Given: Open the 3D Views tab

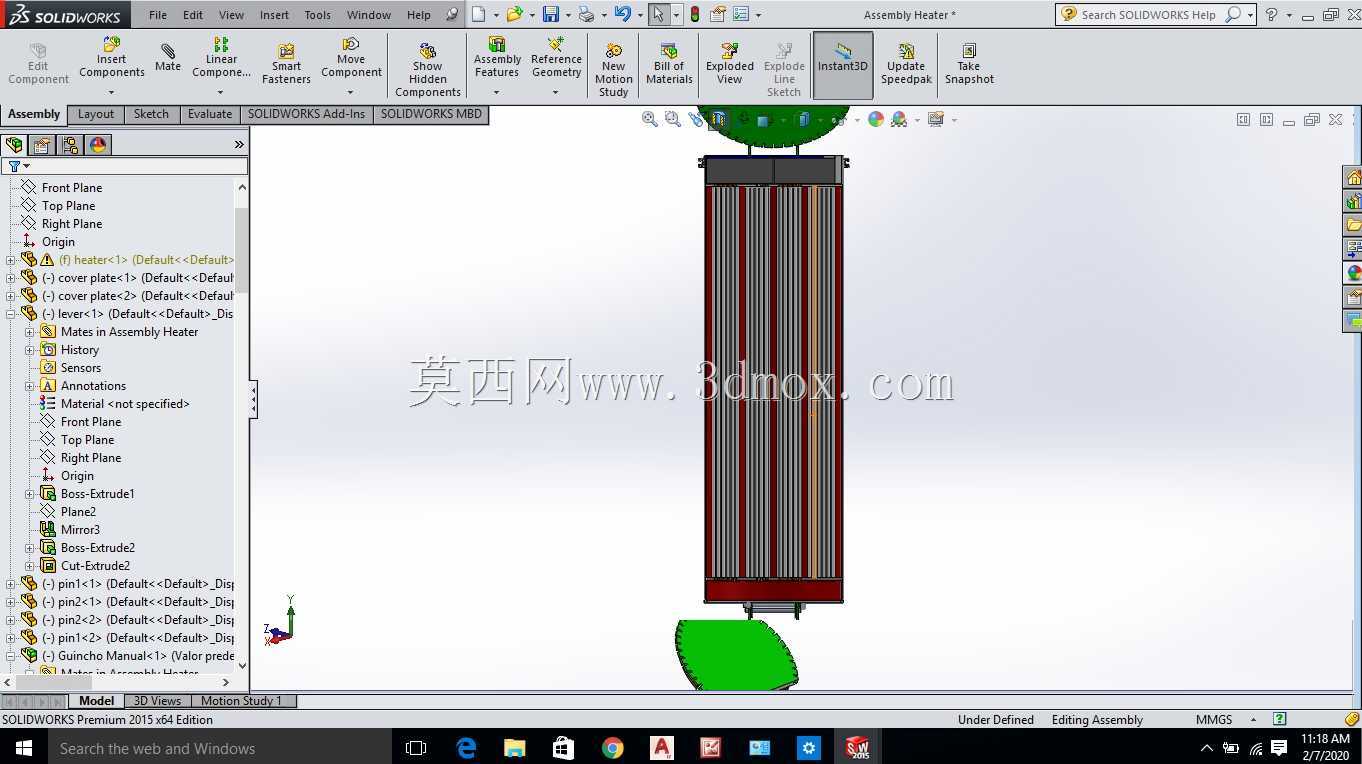Looking at the screenshot, I should [x=157, y=701].
